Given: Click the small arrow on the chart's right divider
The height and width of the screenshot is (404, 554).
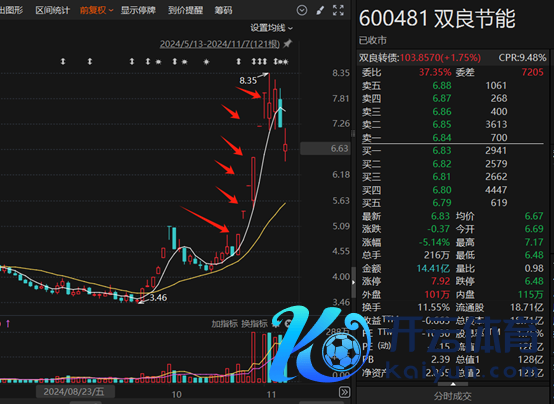Looking at the screenshot, I should (353, 282).
